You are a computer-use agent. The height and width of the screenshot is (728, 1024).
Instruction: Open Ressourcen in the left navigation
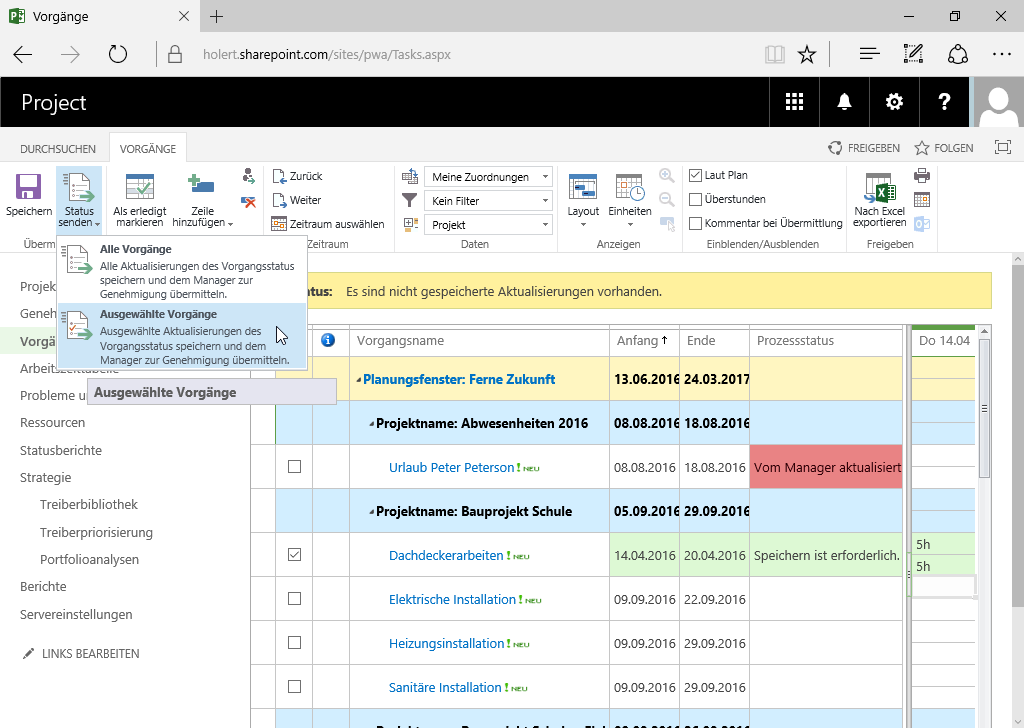pyautogui.click(x=52, y=422)
